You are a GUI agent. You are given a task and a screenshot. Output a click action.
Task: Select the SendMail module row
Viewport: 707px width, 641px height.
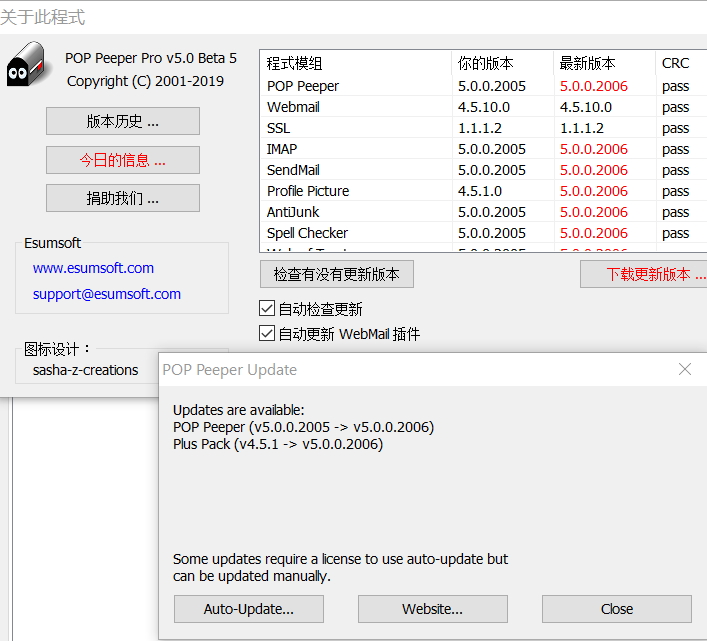(x=483, y=170)
